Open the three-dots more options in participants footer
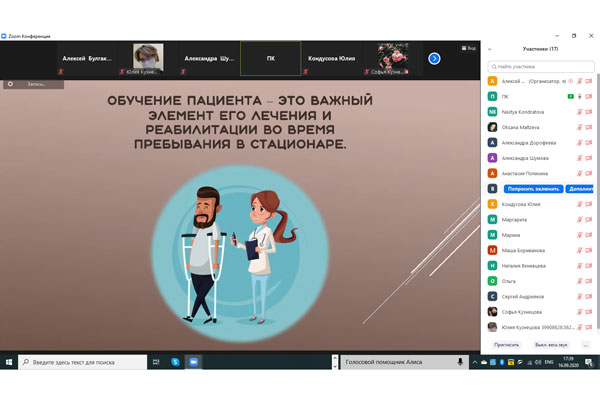The height and width of the screenshot is (400, 600). click(585, 345)
